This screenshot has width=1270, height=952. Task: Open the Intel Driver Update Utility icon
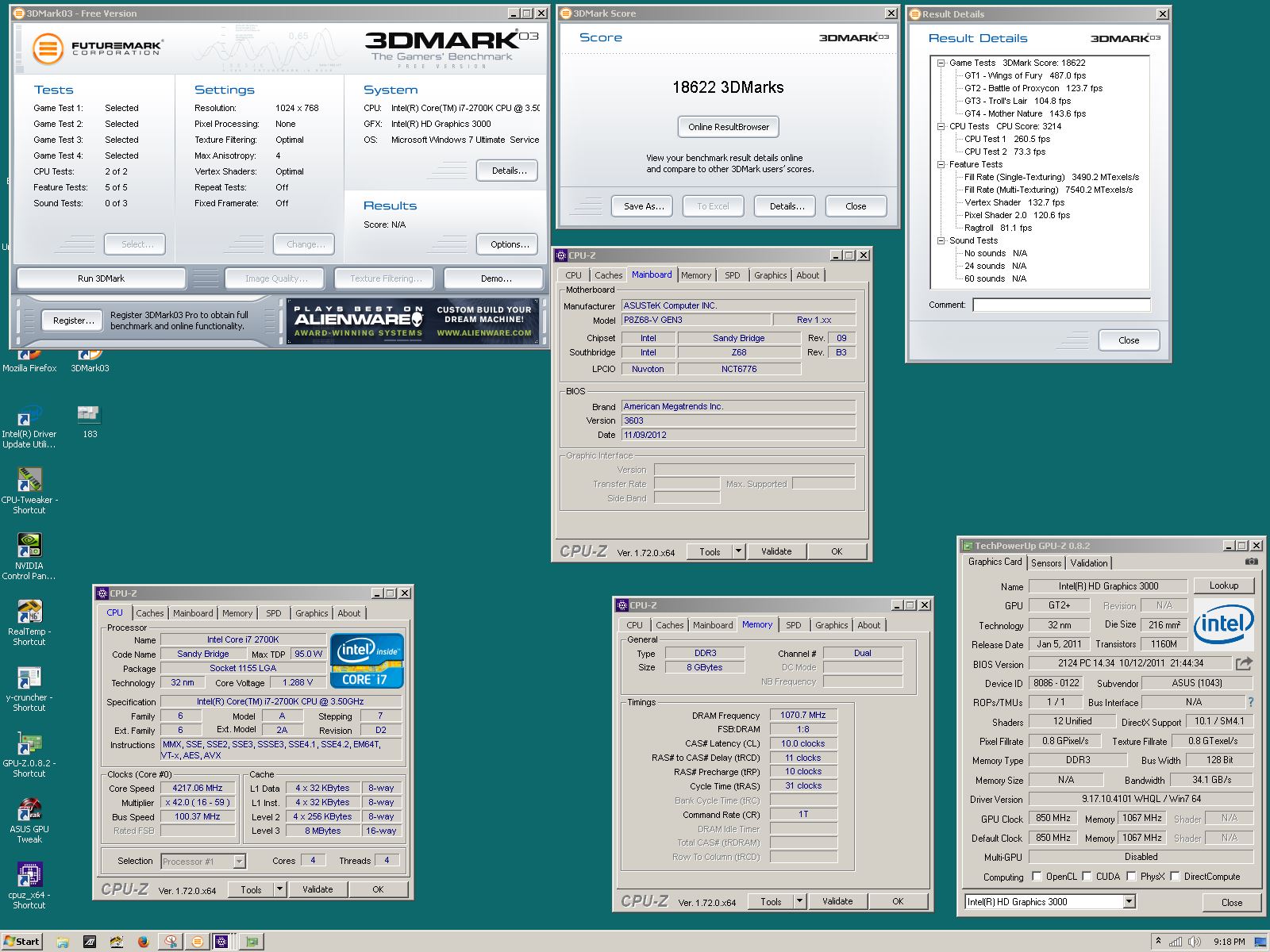(x=29, y=427)
